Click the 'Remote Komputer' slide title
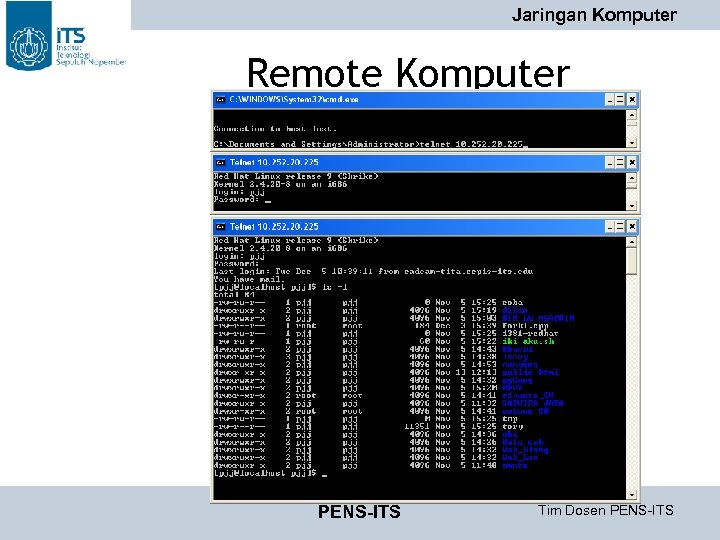Image resolution: width=720 pixels, height=540 pixels. click(408, 73)
